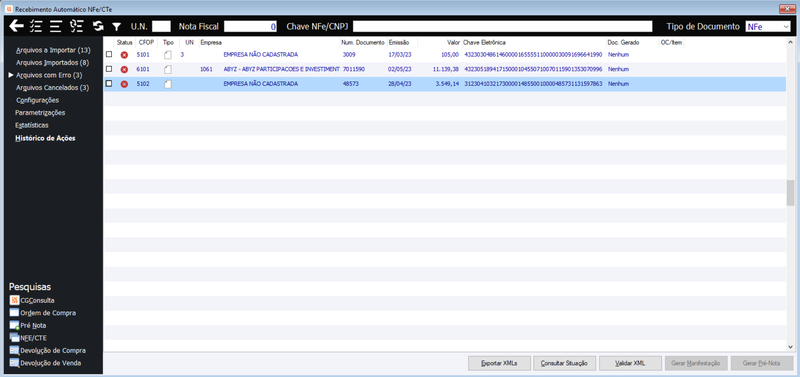Select the ABYZ PARTICIPACOES E INVESTIMENT cell
Image resolution: width=800 pixels, height=377 pixels.
coord(281,69)
